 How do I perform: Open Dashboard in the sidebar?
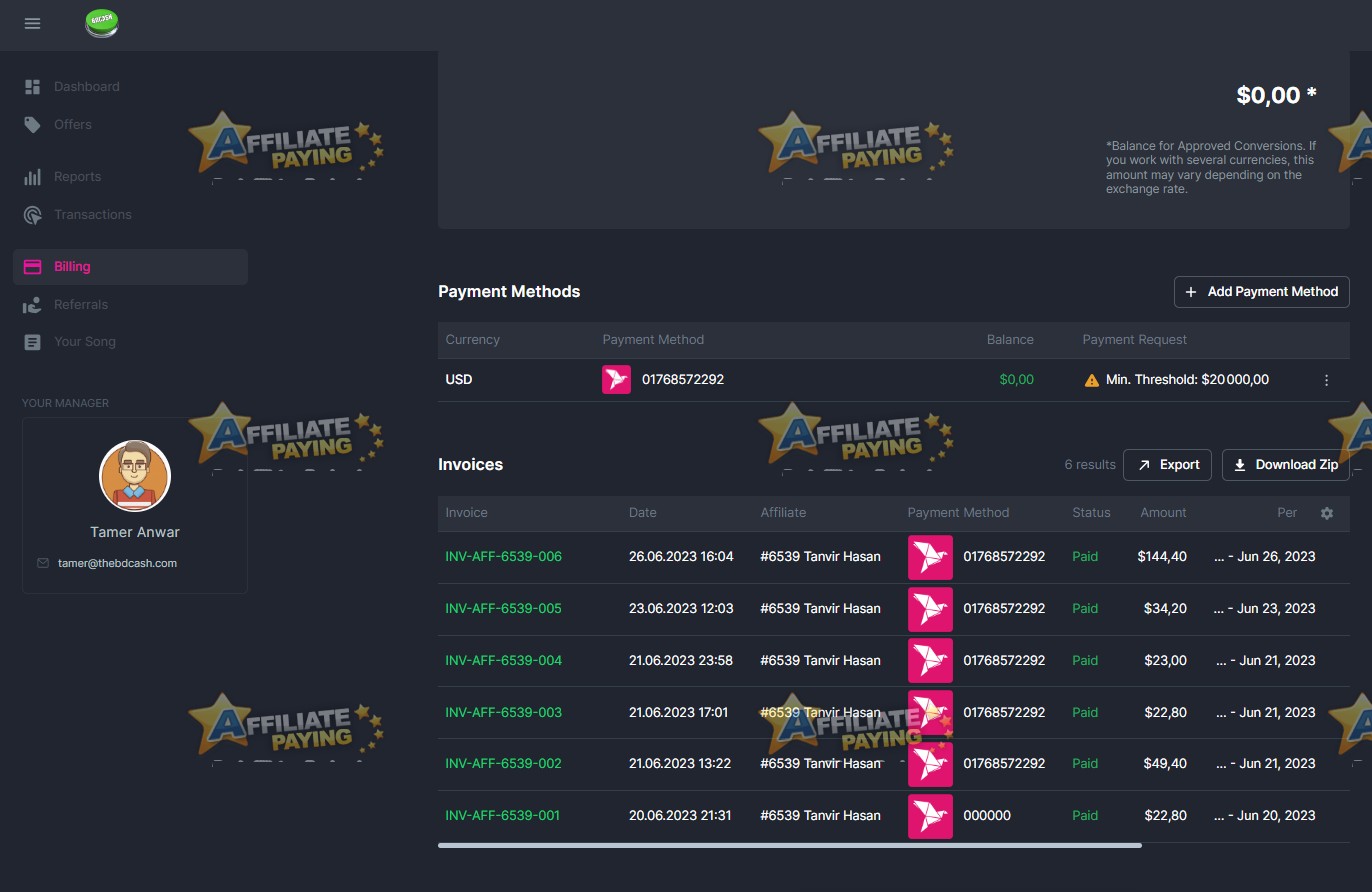(87, 87)
